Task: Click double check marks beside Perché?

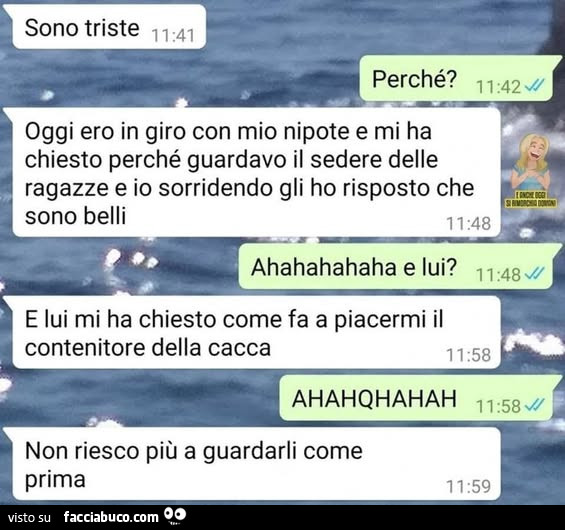Action: pyautogui.click(x=534, y=85)
